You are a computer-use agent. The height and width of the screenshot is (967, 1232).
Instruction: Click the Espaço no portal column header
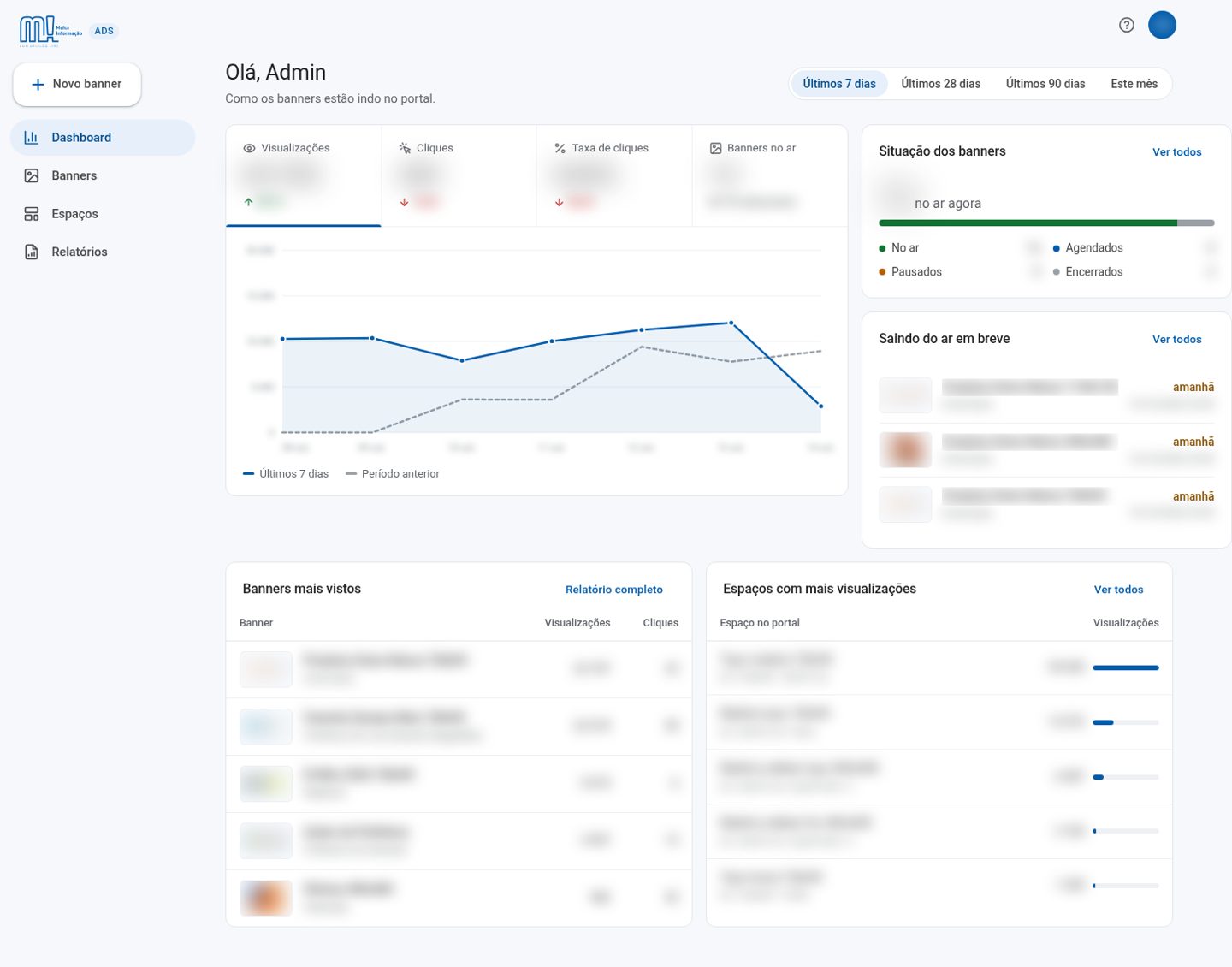tap(760, 623)
